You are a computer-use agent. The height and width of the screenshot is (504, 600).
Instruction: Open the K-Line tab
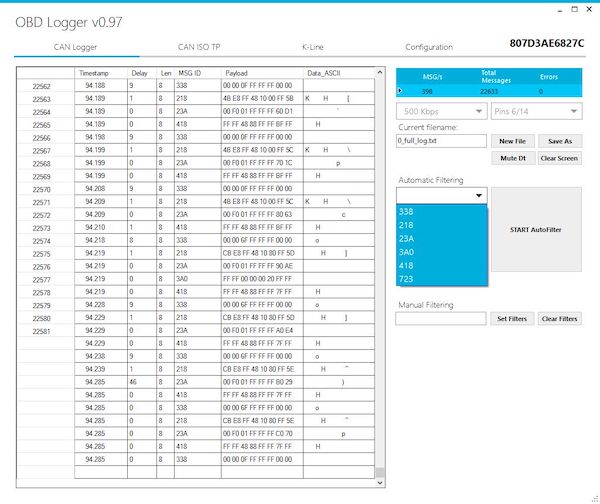coord(313,47)
